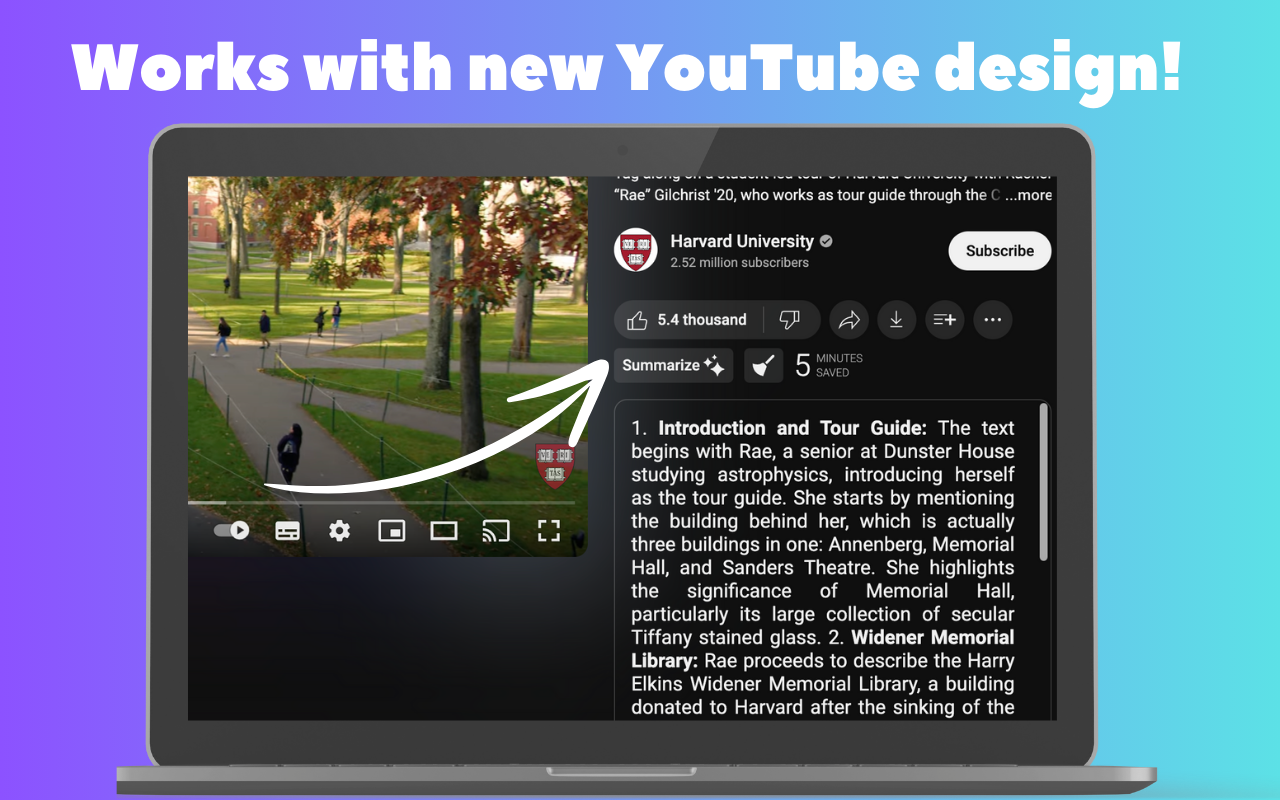Toggle the autoplay switch in the player
The width and height of the screenshot is (1280, 800).
coord(232,530)
